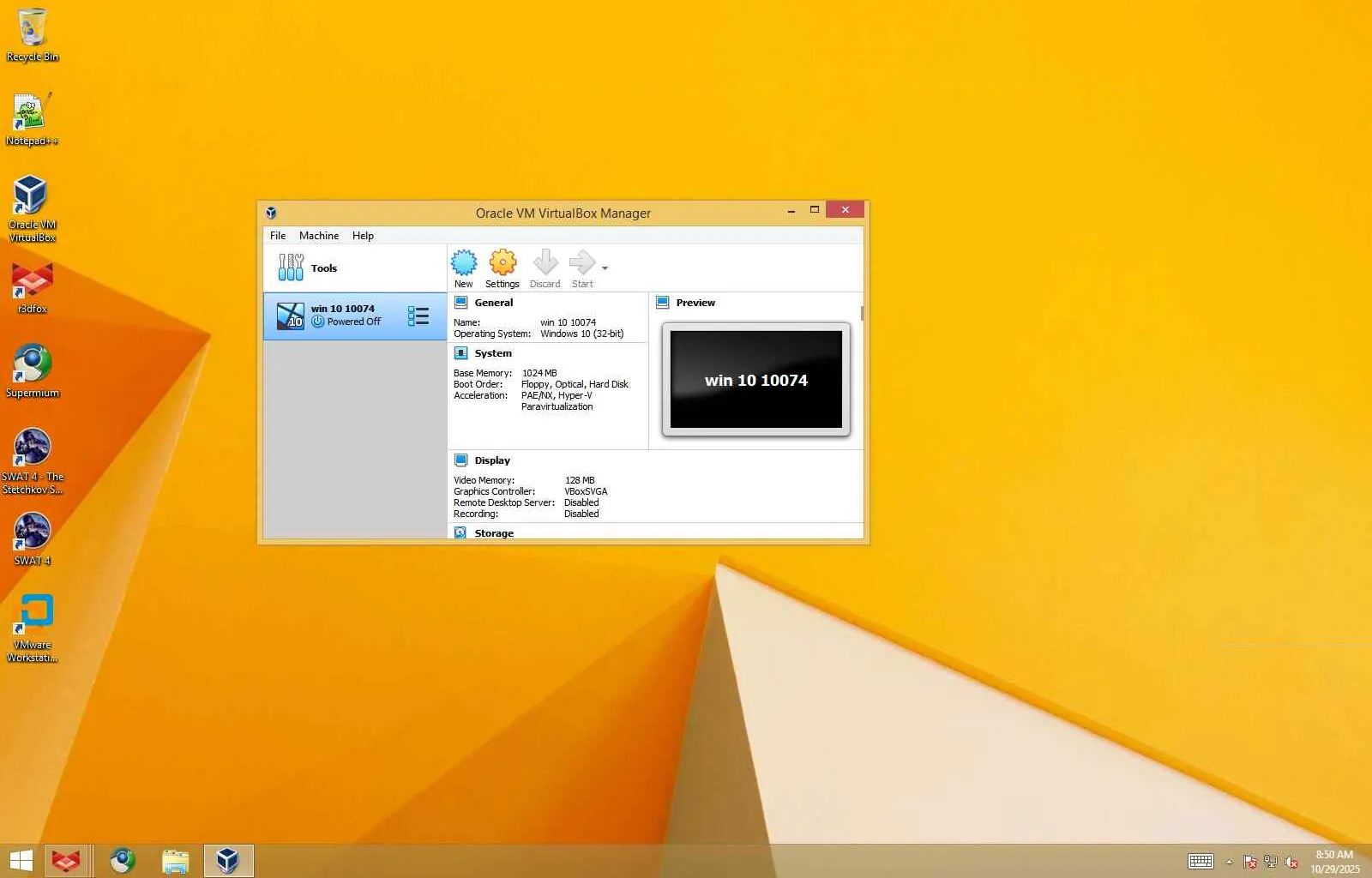Open the volume tray icon
The image size is (1372, 878).
(1291, 862)
